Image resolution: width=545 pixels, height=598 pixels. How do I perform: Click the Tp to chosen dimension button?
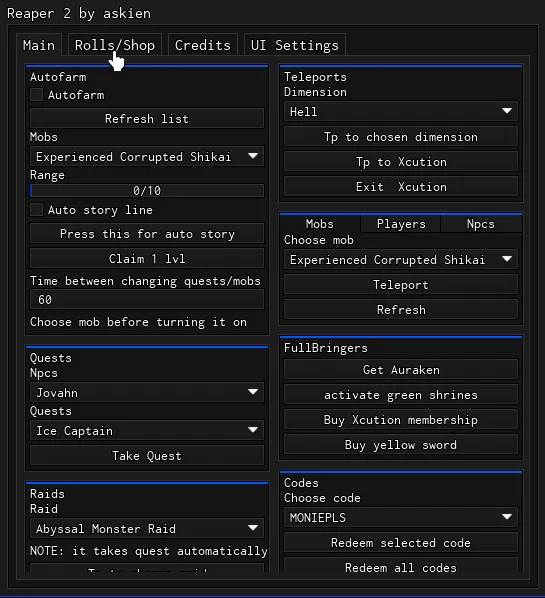[x=401, y=137]
